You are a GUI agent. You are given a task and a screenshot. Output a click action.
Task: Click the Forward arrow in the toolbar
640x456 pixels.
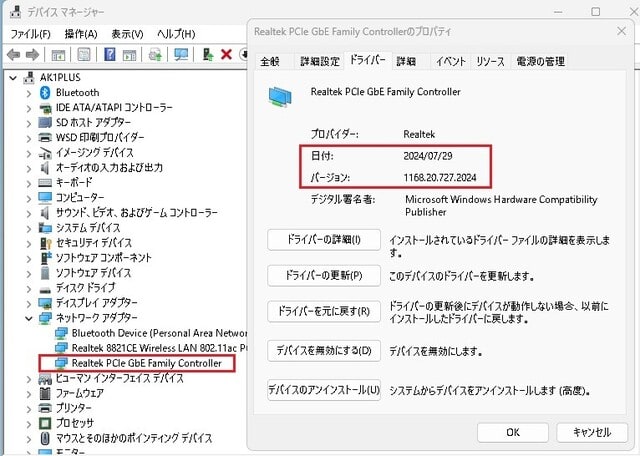[x=32, y=54]
